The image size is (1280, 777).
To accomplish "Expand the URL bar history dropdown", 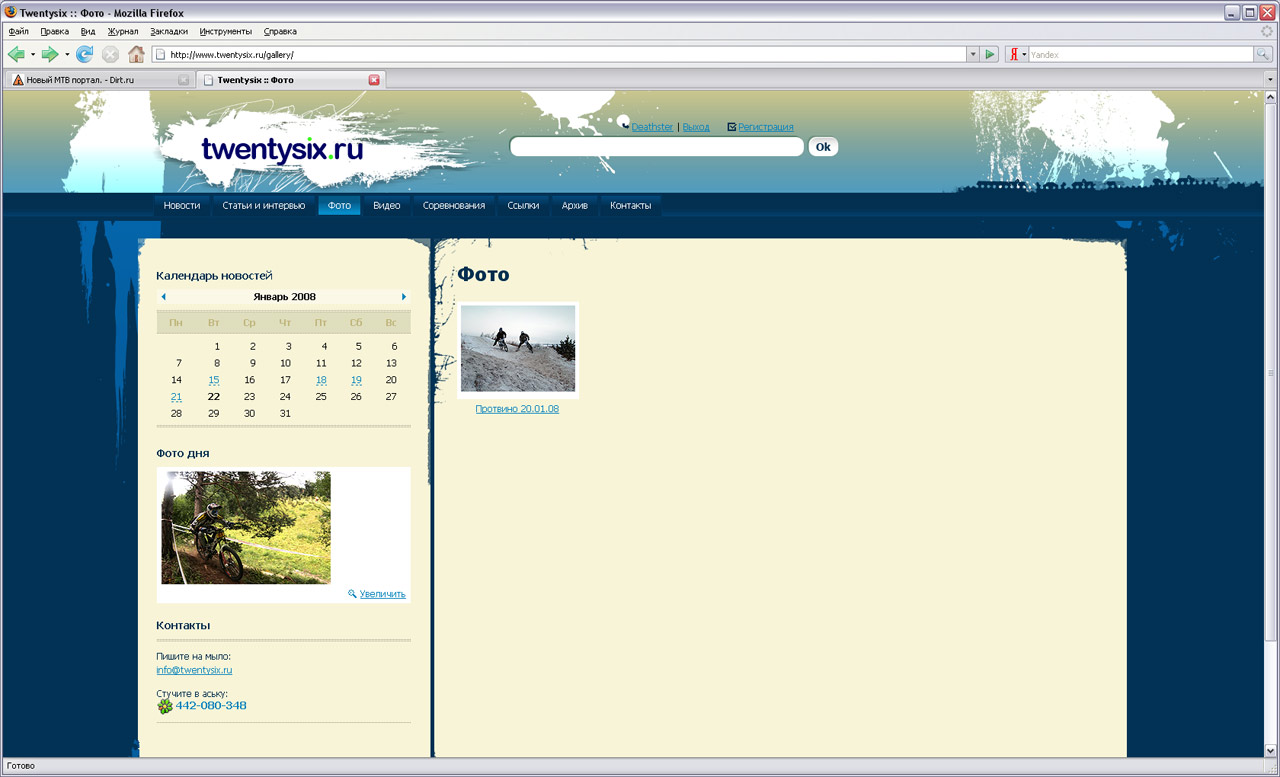I will click(973, 54).
